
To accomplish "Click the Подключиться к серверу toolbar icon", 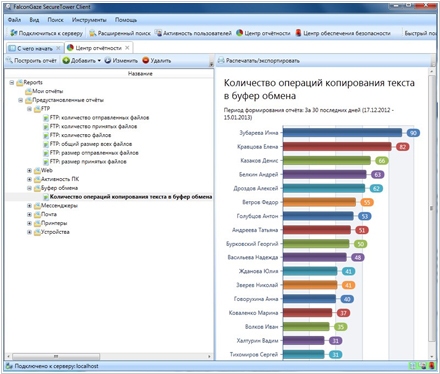I will [x=14, y=33].
